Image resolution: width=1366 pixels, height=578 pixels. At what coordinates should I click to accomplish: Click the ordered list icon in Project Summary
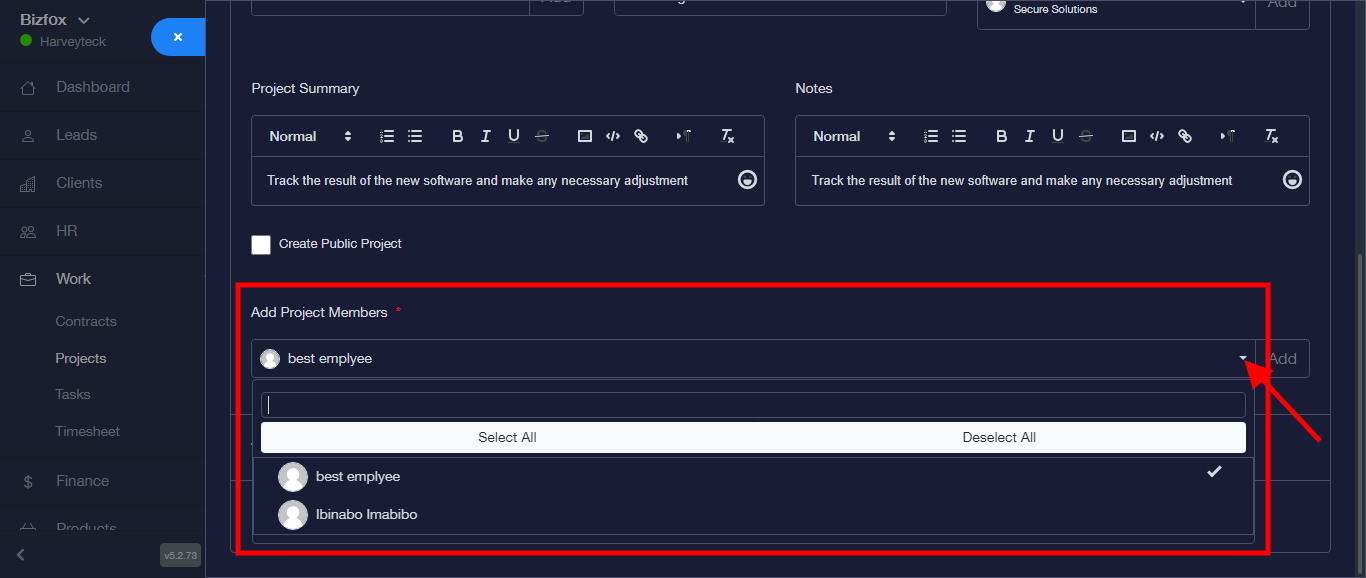point(387,136)
